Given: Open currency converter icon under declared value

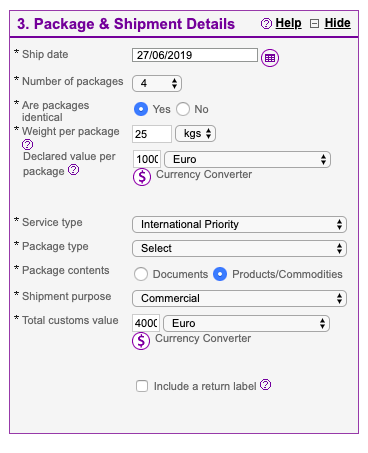Looking at the screenshot, I should [142, 177].
